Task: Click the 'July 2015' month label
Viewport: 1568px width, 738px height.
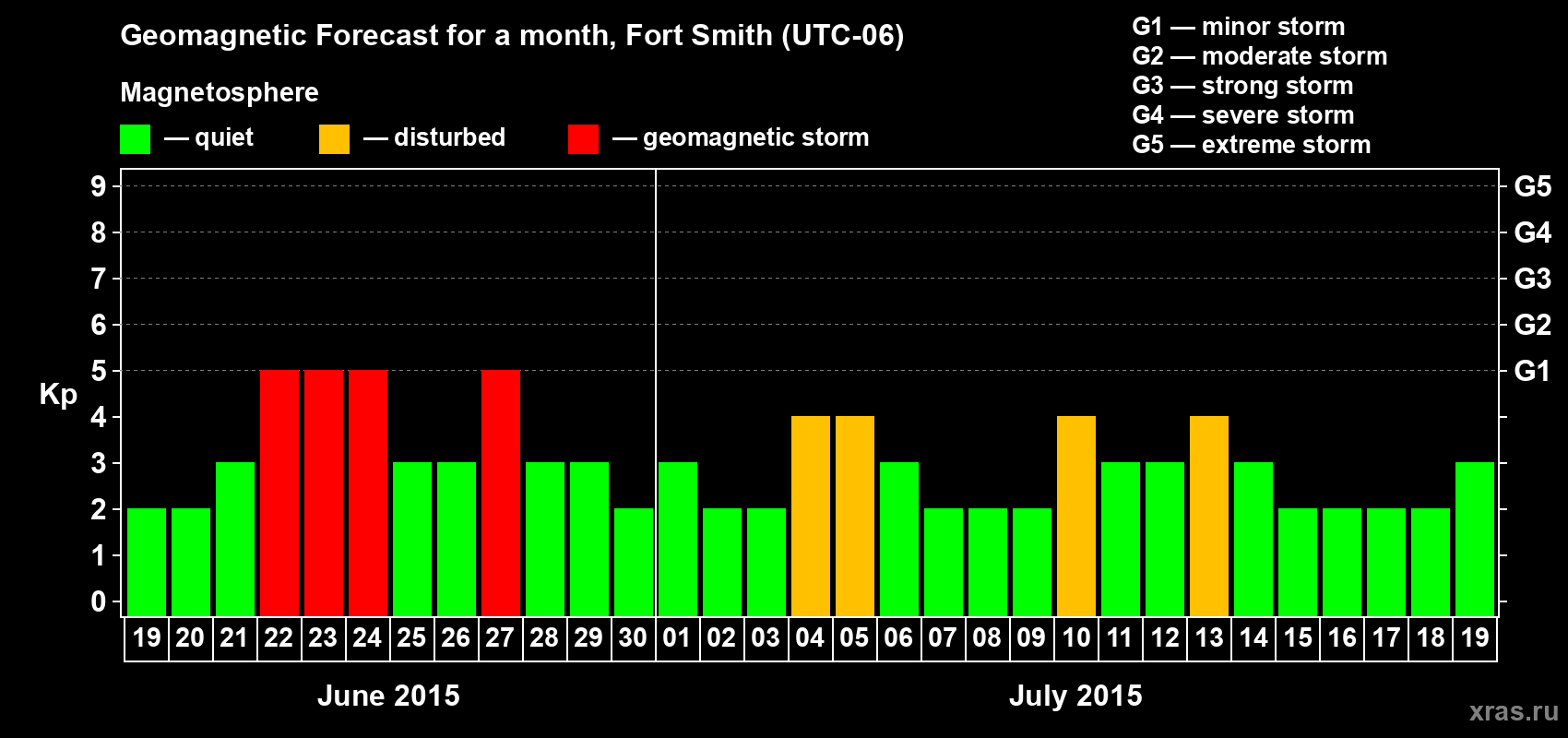Action: (1075, 696)
